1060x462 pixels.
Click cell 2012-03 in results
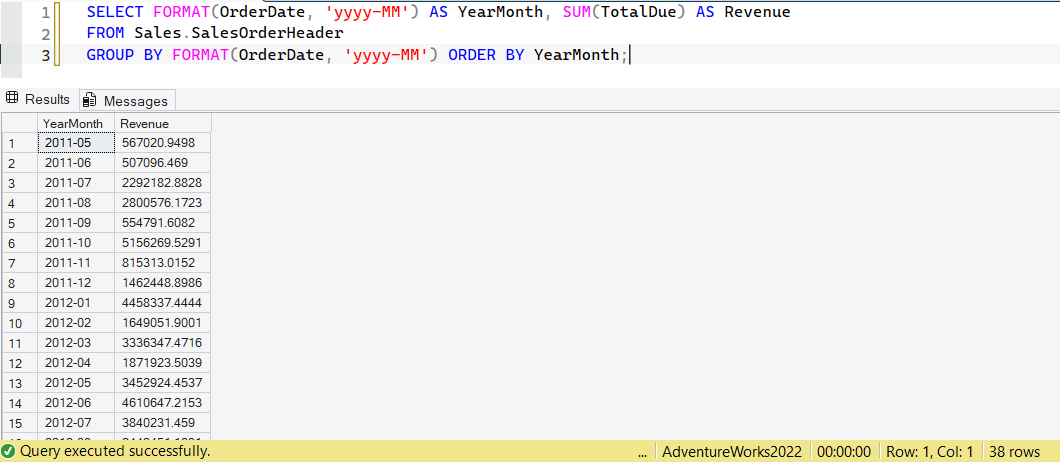(76, 342)
